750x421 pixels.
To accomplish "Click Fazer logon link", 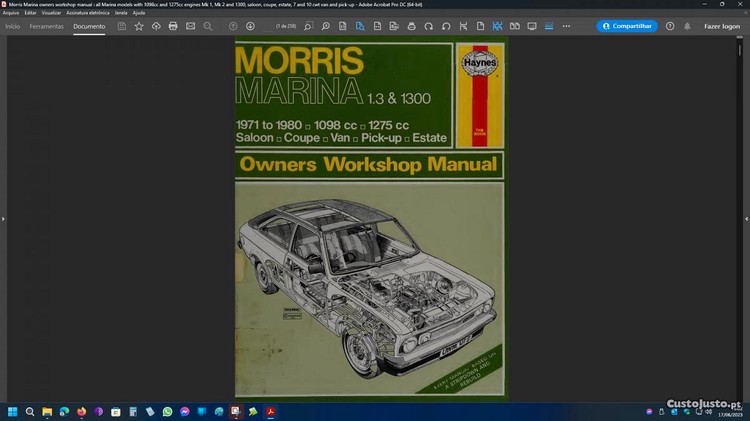I will tap(722, 26).
